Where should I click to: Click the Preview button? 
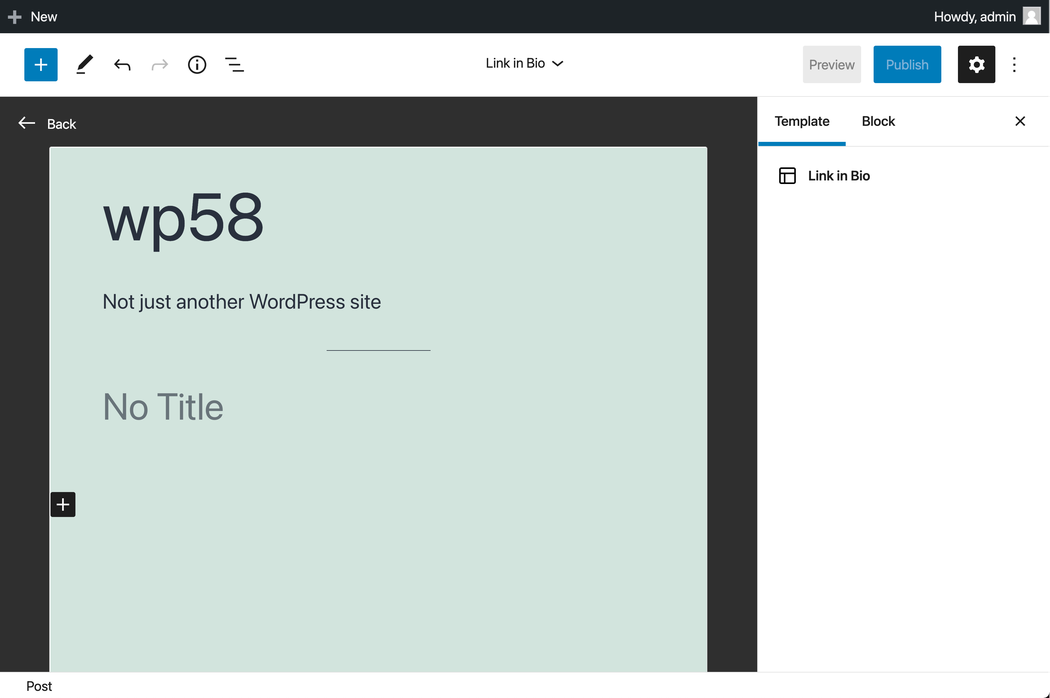tap(832, 65)
